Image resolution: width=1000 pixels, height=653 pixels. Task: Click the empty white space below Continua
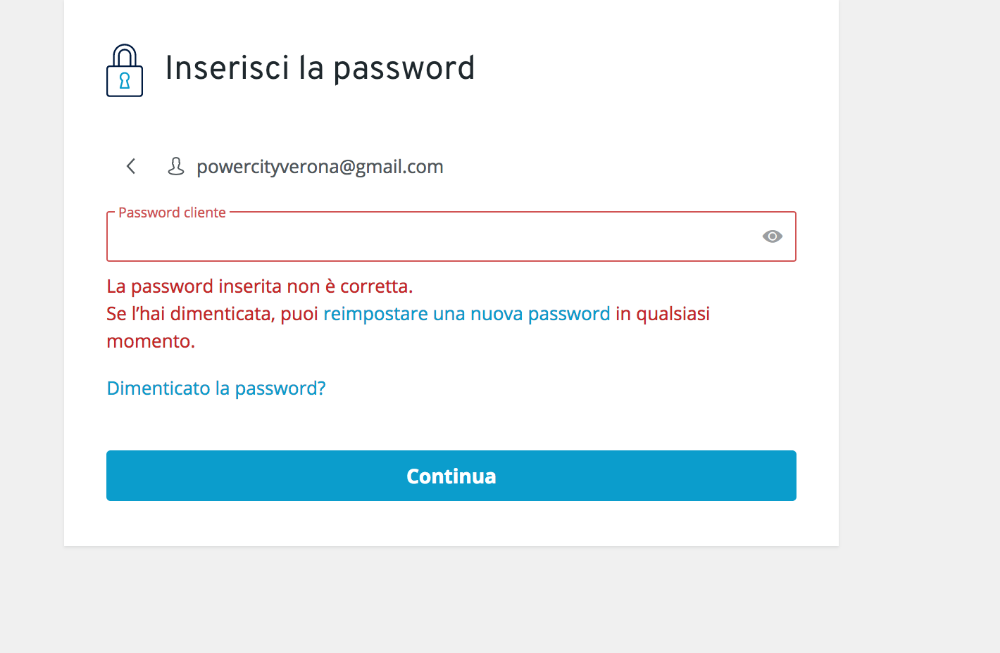click(451, 523)
